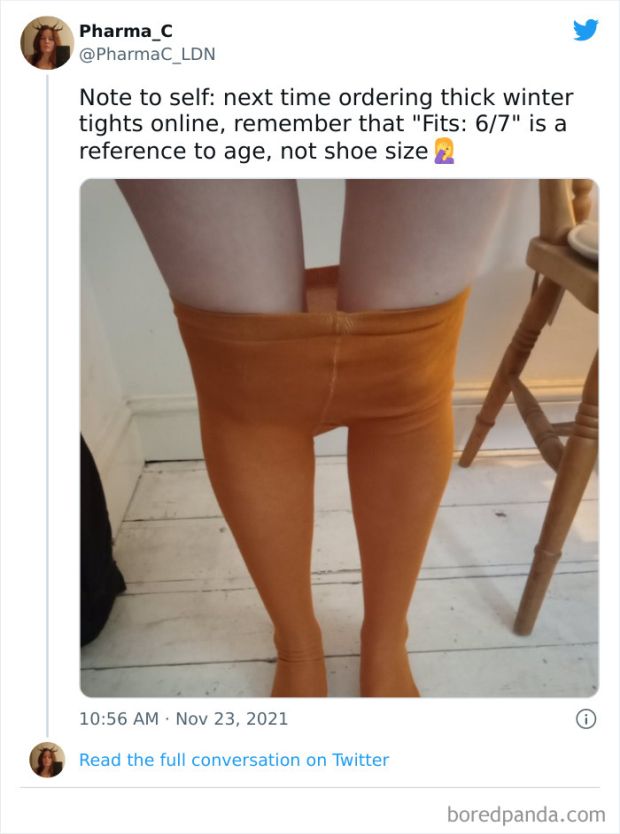
Task: Click the tweet text about winter tights
Action: point(326,124)
